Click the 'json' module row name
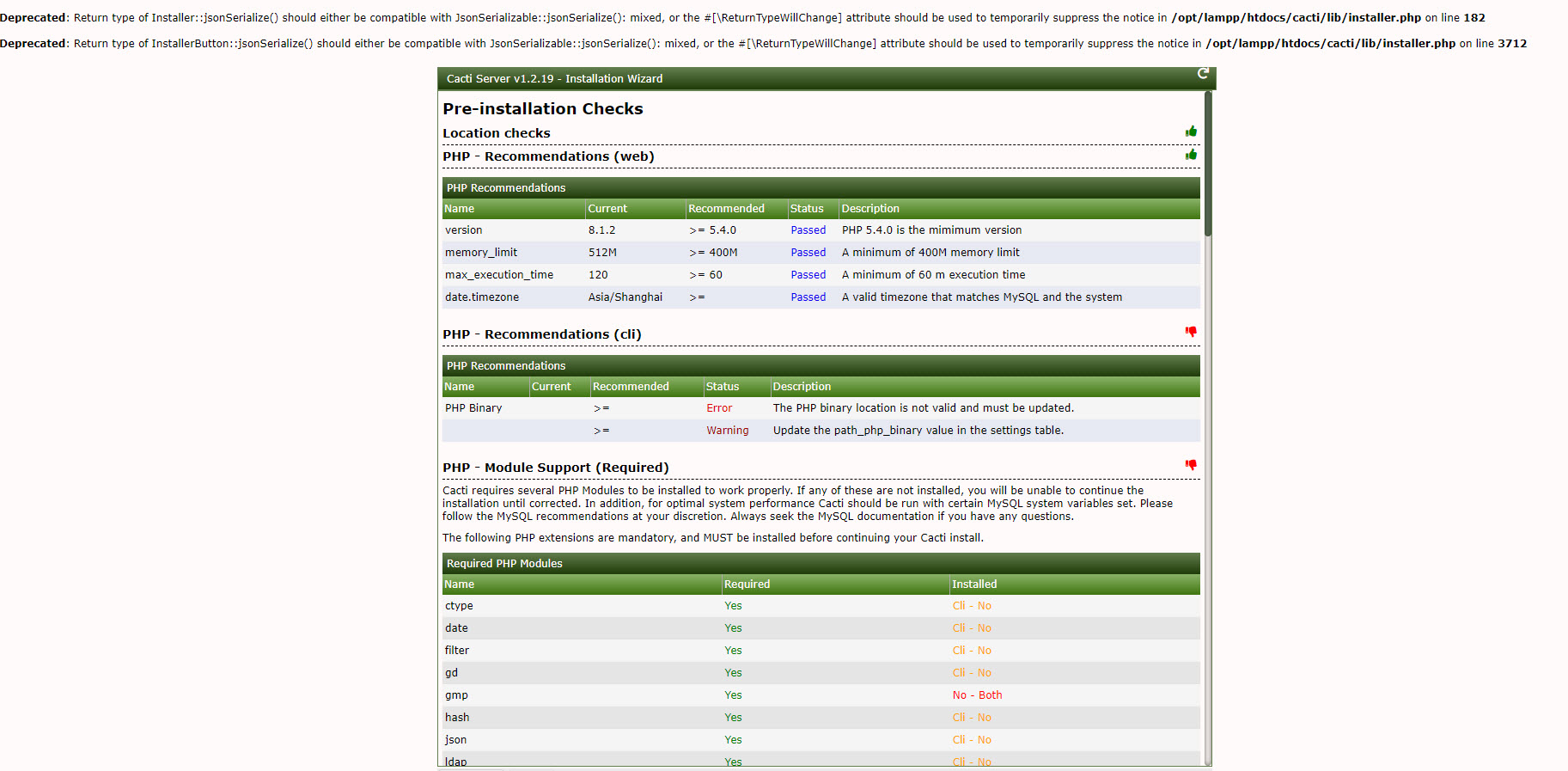Screen dimensions: 1568x771 pos(455,740)
